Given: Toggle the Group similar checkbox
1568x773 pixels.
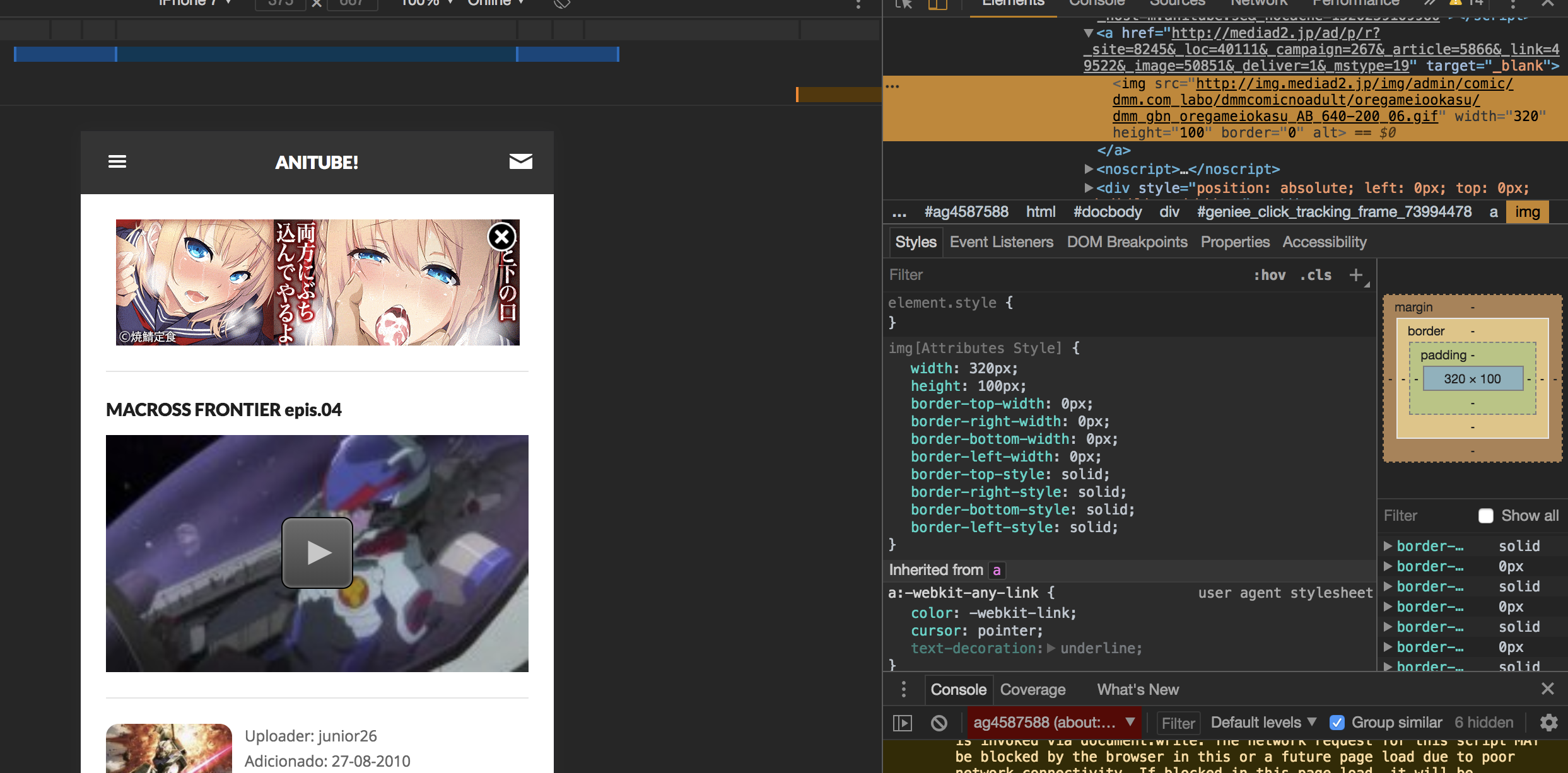Looking at the screenshot, I should tap(1337, 723).
